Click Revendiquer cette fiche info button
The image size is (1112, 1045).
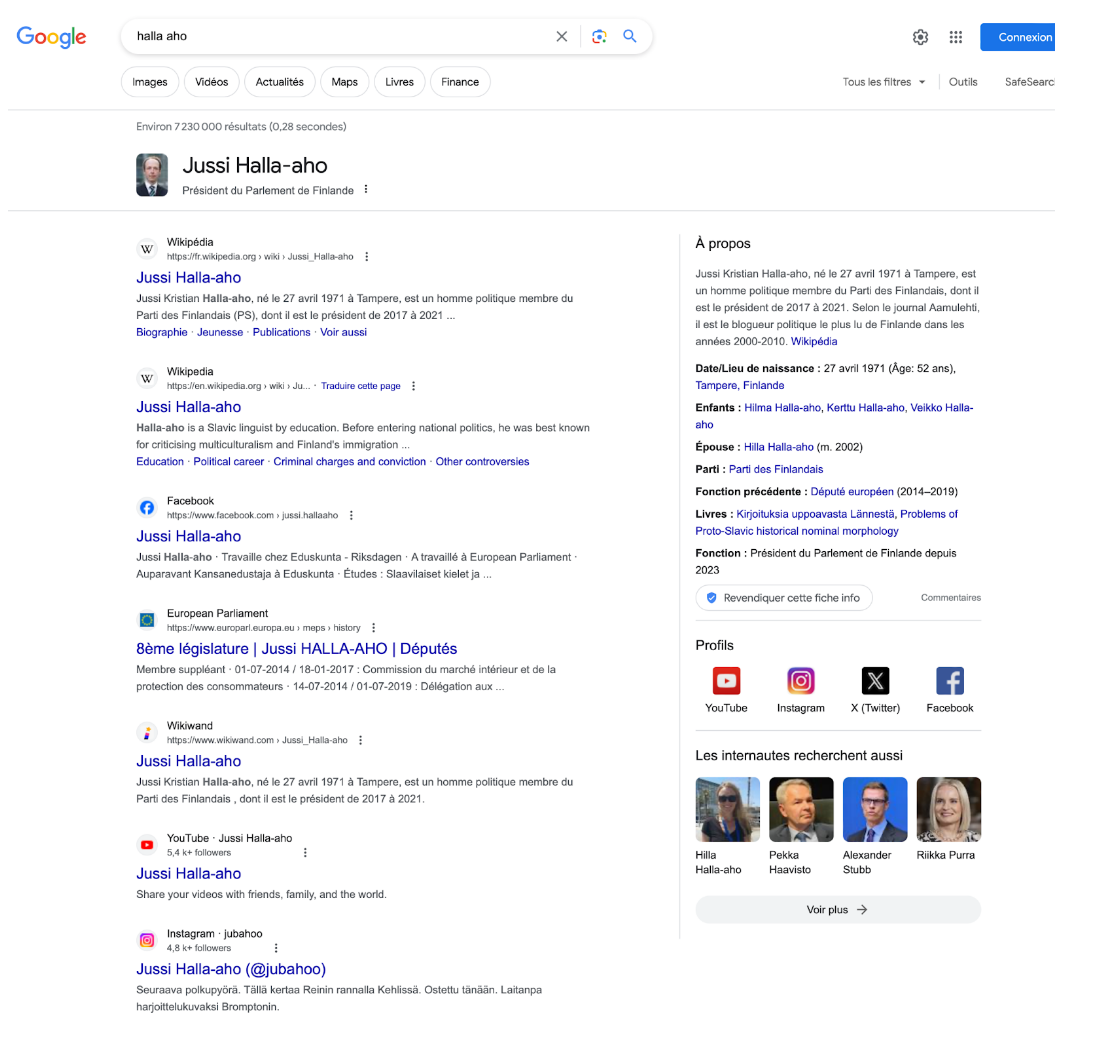point(784,598)
